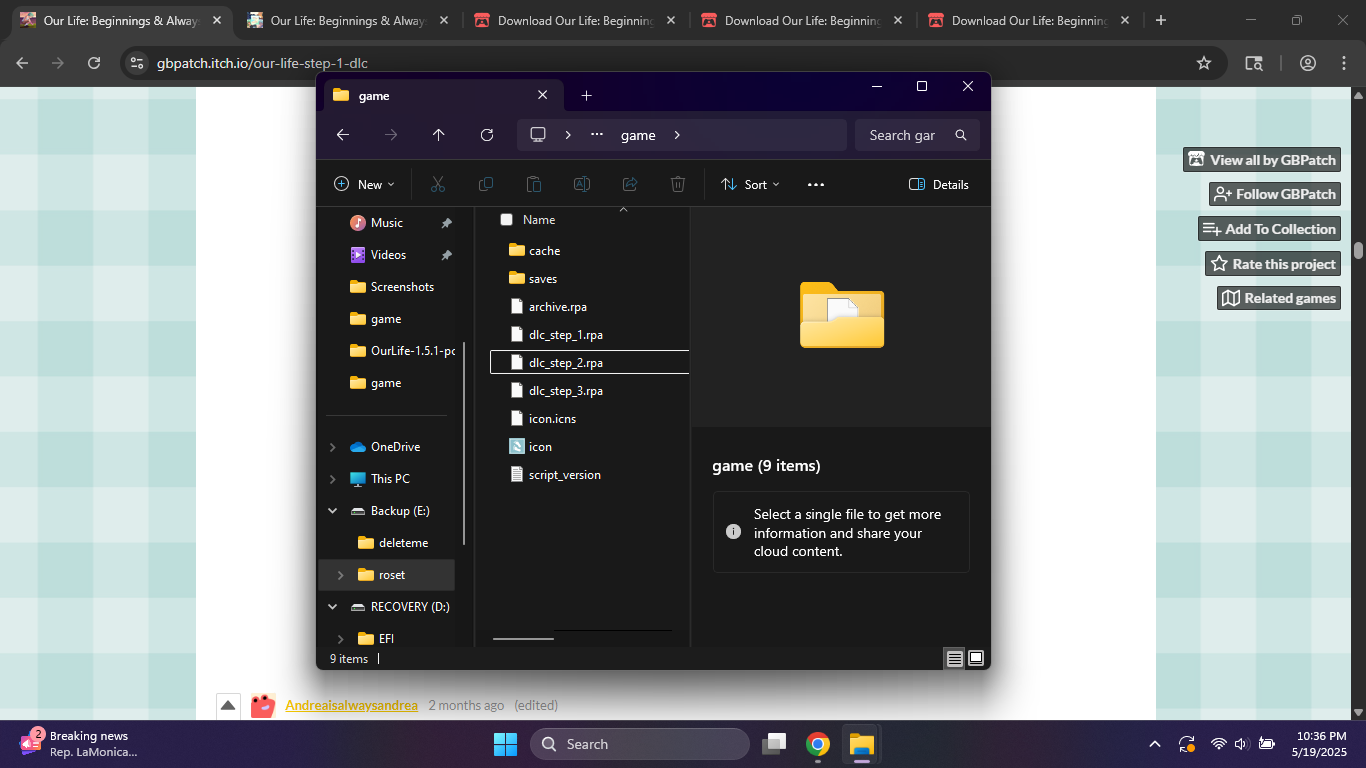This screenshot has height=768, width=1366.
Task: Open the New dropdown menu
Action: point(364,184)
